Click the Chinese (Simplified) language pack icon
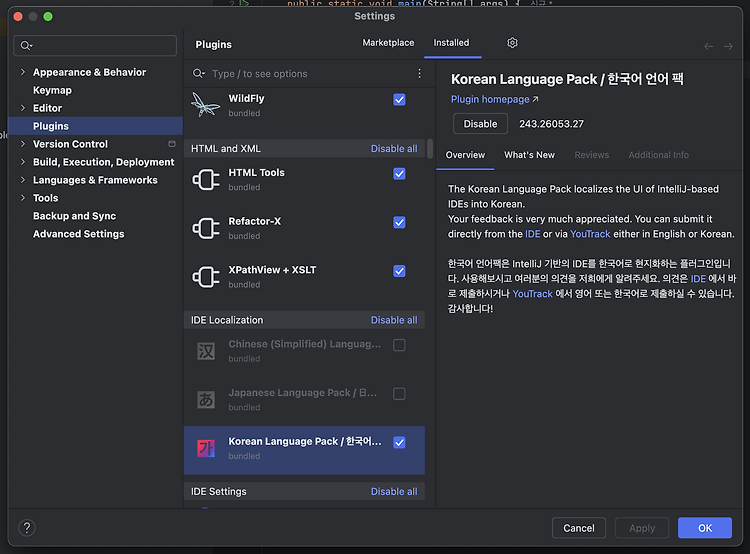The image size is (750, 554). pos(206,351)
